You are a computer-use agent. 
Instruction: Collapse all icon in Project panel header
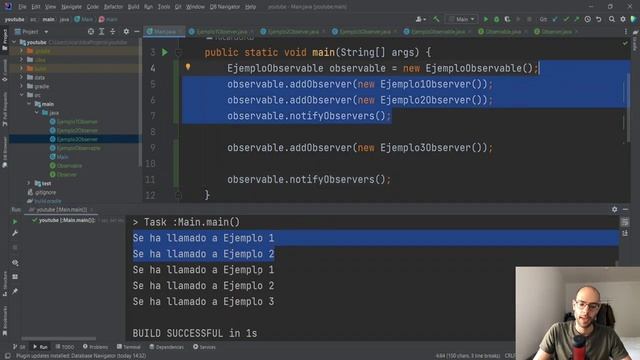click(x=113, y=31)
